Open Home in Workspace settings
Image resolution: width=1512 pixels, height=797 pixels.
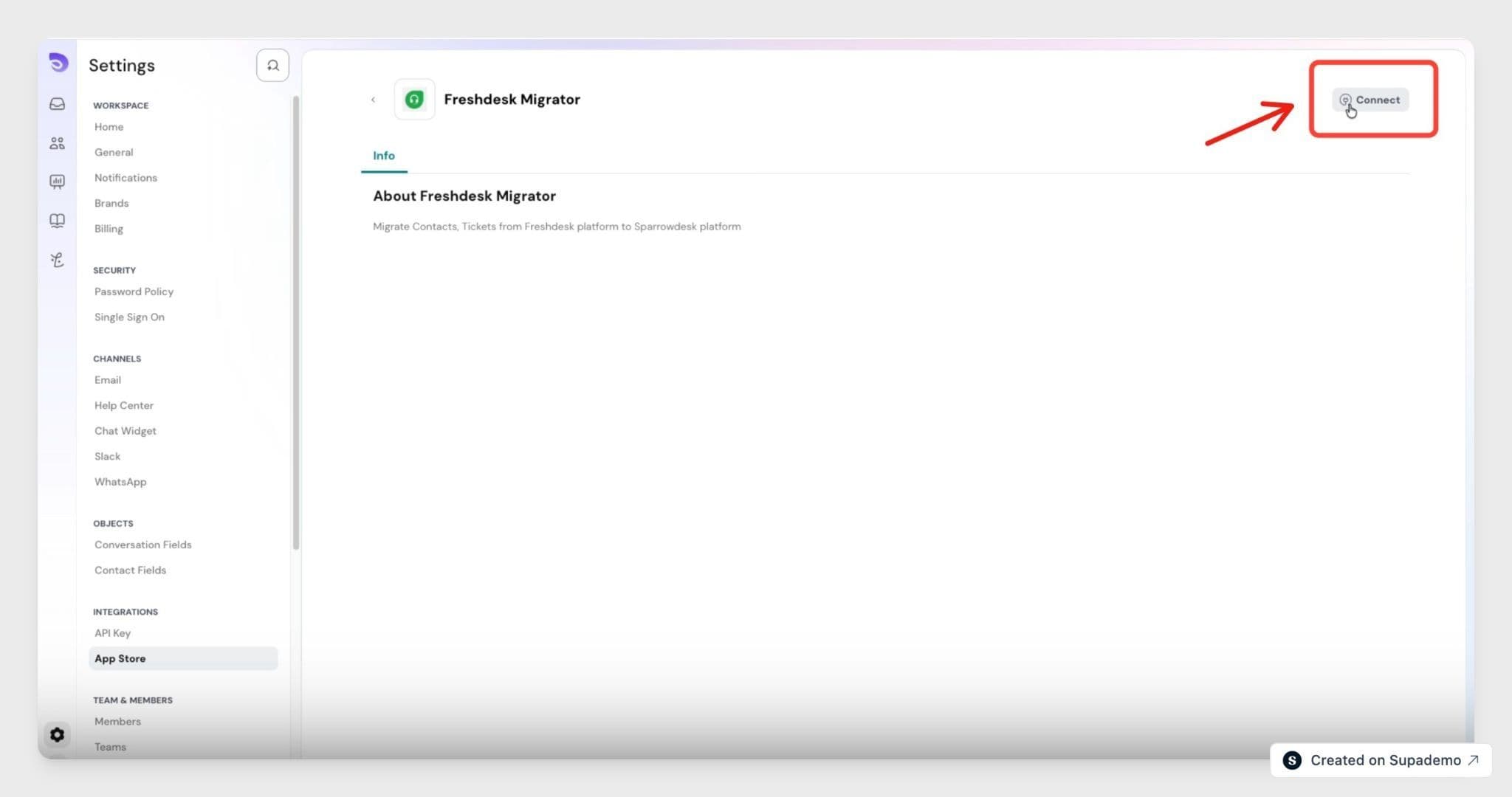[x=109, y=127]
